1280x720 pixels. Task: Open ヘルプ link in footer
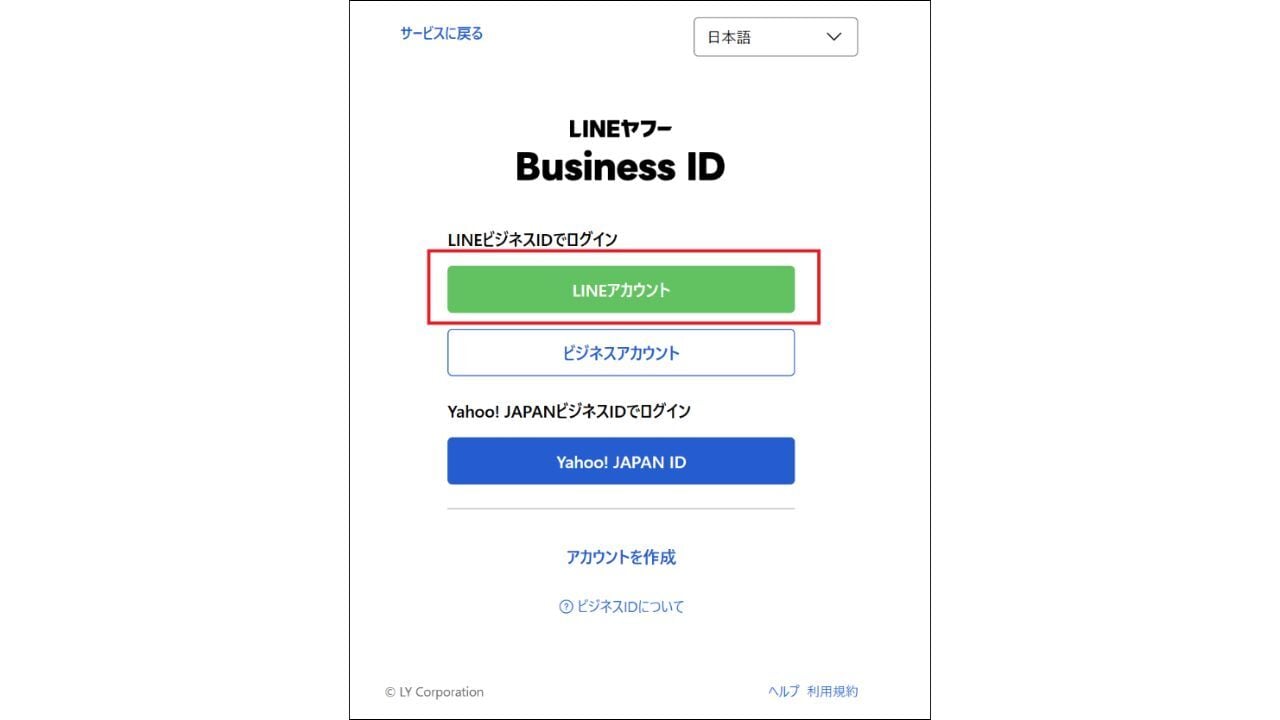(x=783, y=692)
